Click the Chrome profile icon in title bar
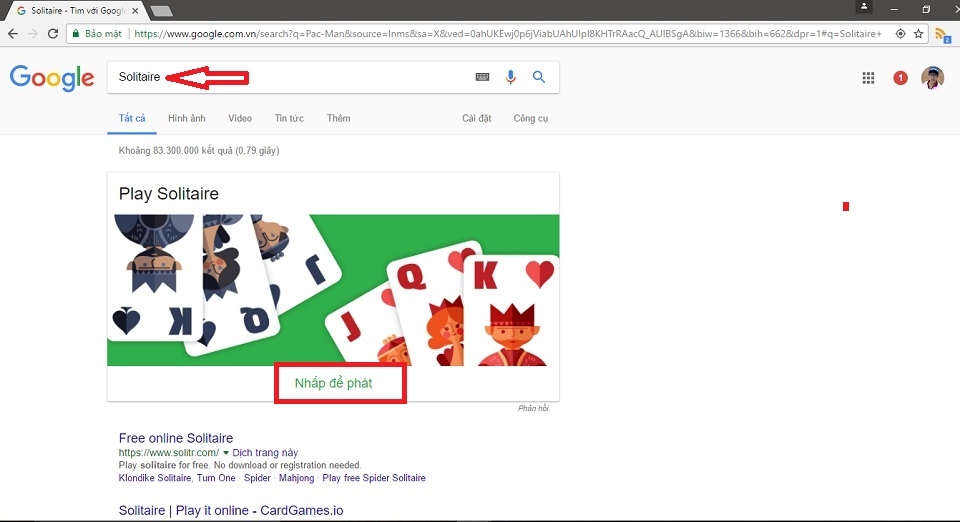Viewport: 960px width, 522px height. (864, 7)
